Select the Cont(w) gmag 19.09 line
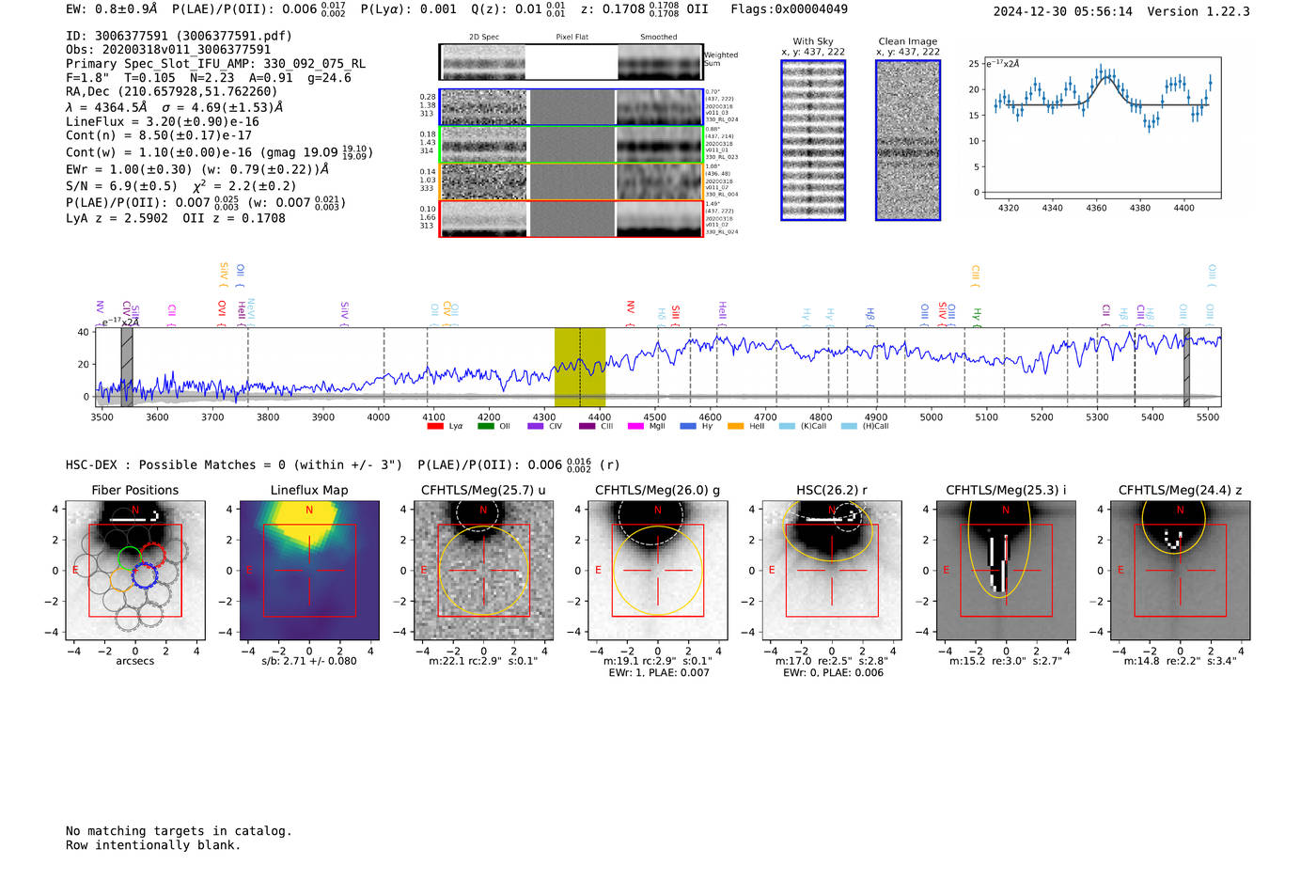 pyautogui.click(x=219, y=151)
